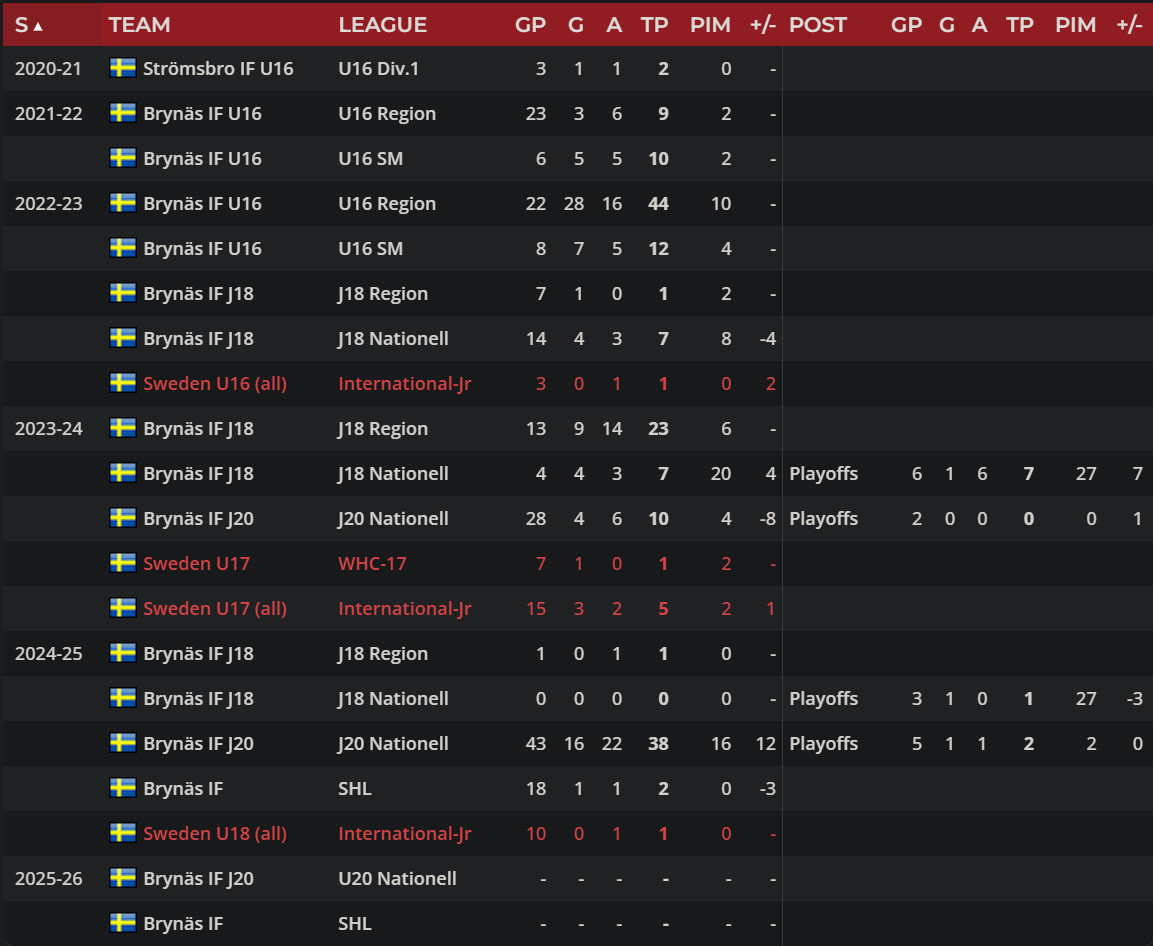The height and width of the screenshot is (946, 1153).
Task: Click flag beside Brynäs IF 2024-25 SHL row
Action: (123, 788)
